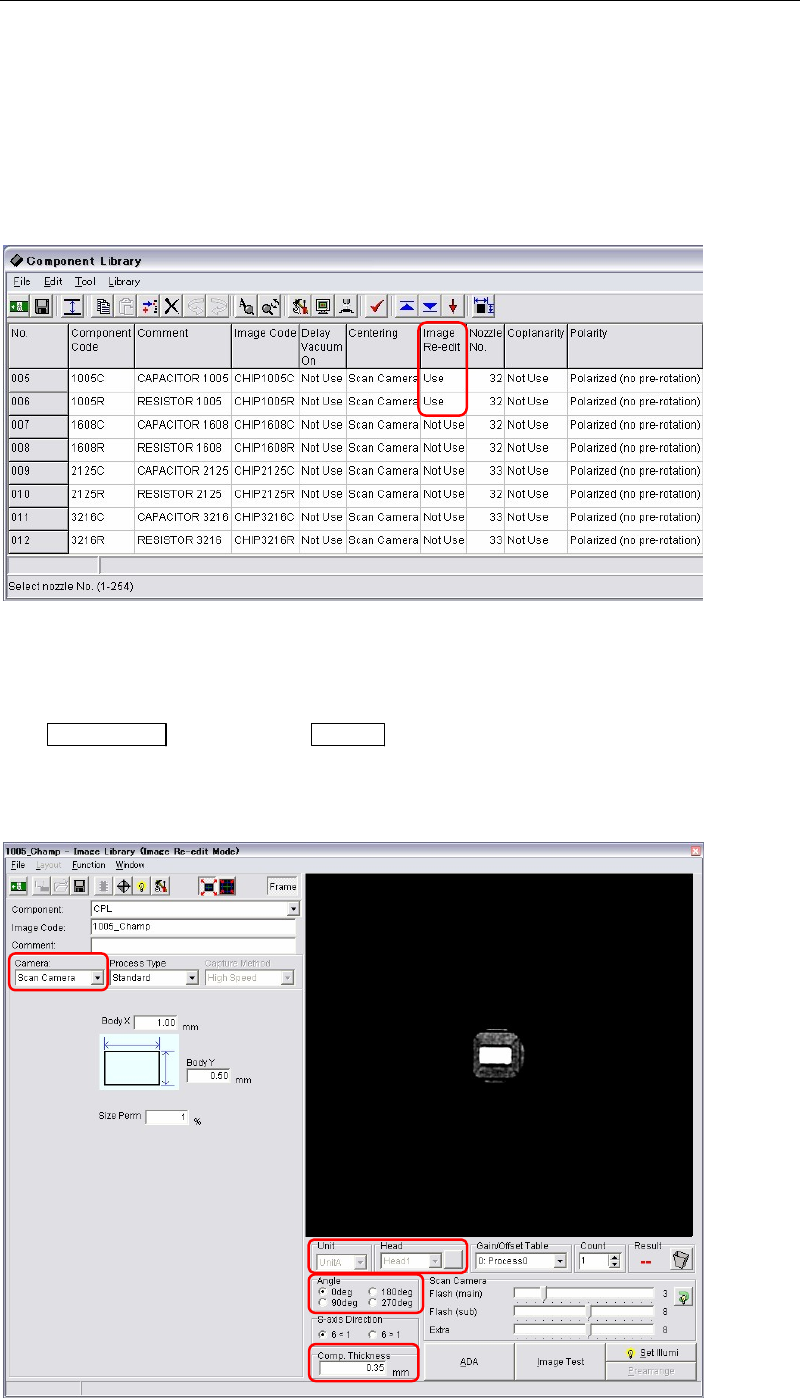Click the green icon in Image Library toolbar
This screenshot has height=1398, width=800.
(18, 885)
